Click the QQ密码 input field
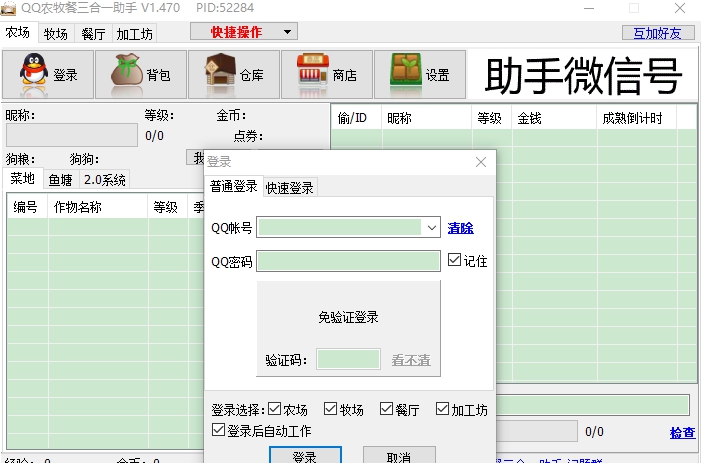The width and height of the screenshot is (704, 463). (348, 261)
